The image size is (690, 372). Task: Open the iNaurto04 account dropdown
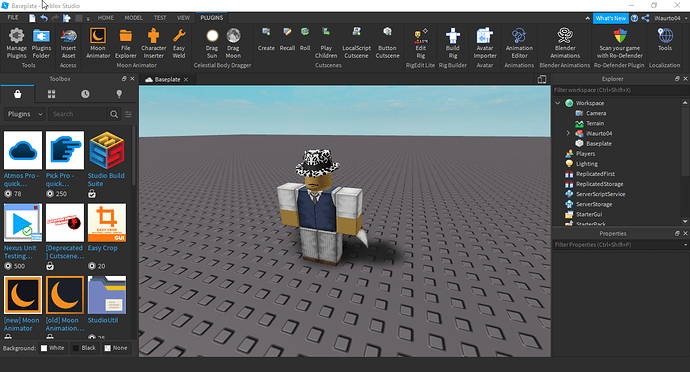(670, 18)
